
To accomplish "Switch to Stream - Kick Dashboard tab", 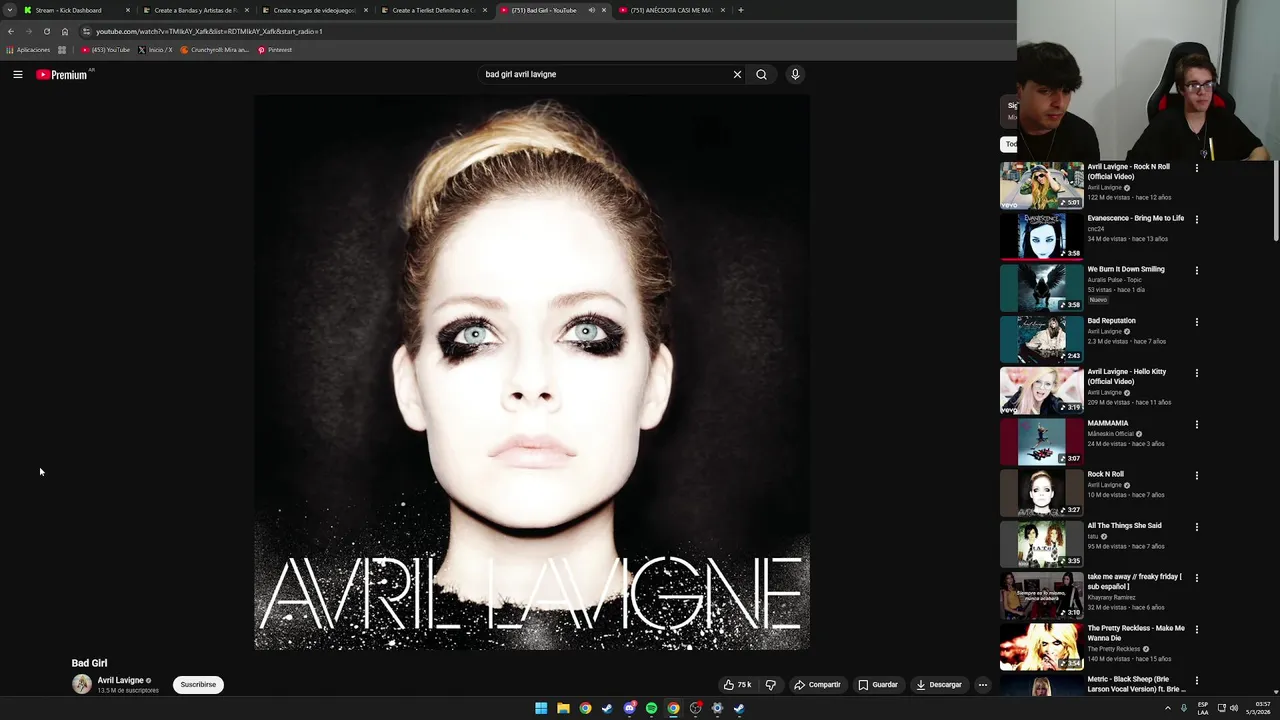I will click(x=76, y=10).
